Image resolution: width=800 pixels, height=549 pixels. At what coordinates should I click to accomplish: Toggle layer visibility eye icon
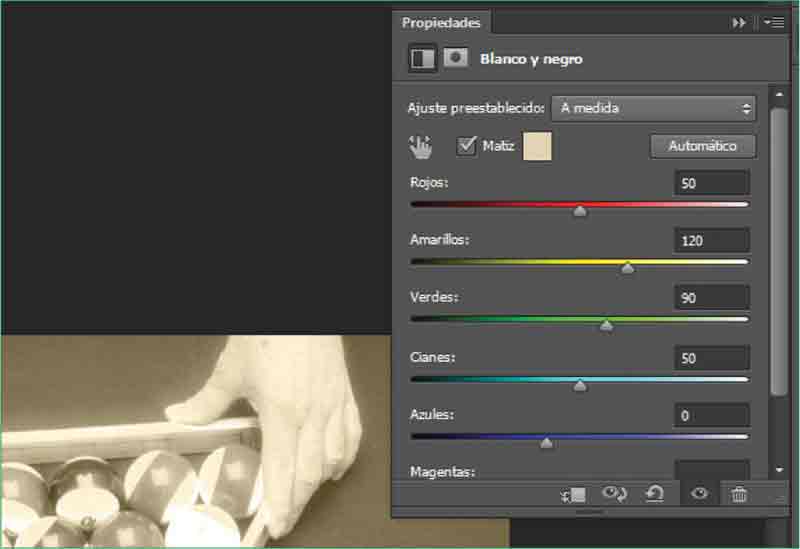[699, 494]
